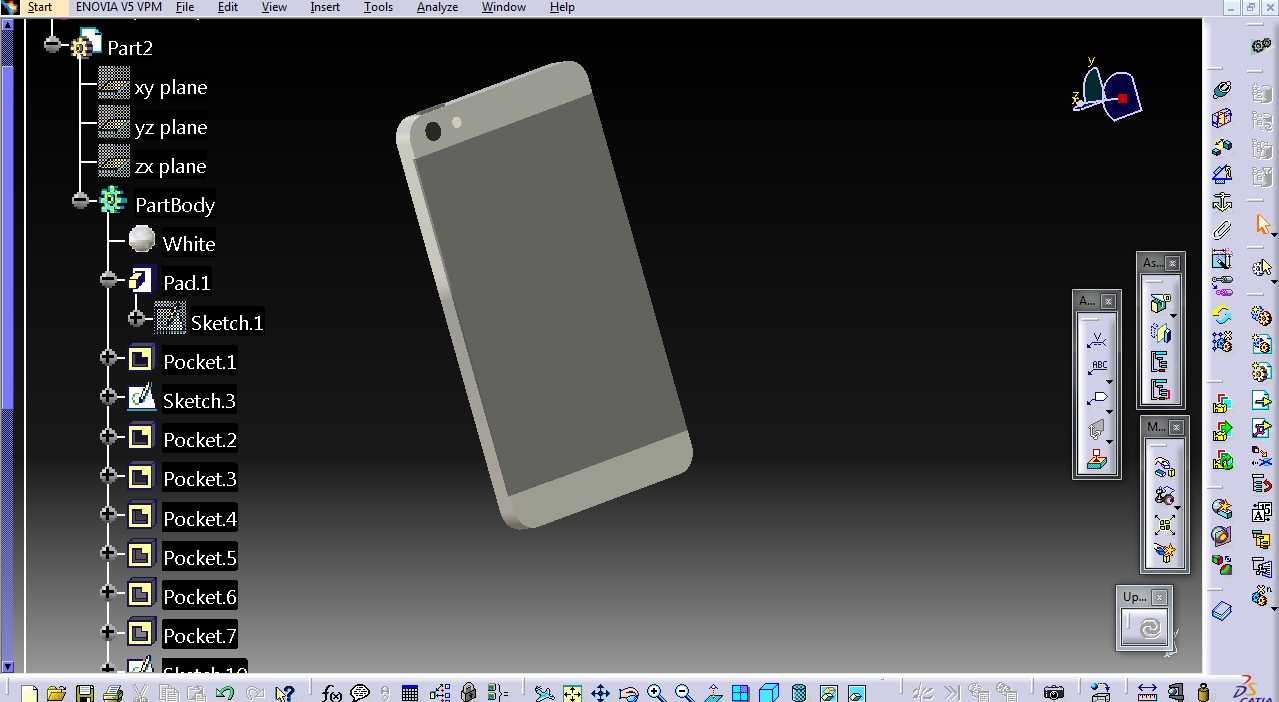Viewport: 1279px width, 702px height.
Task: Click the Lock icon in bottom toolbar
Action: pyautogui.click(x=468, y=693)
